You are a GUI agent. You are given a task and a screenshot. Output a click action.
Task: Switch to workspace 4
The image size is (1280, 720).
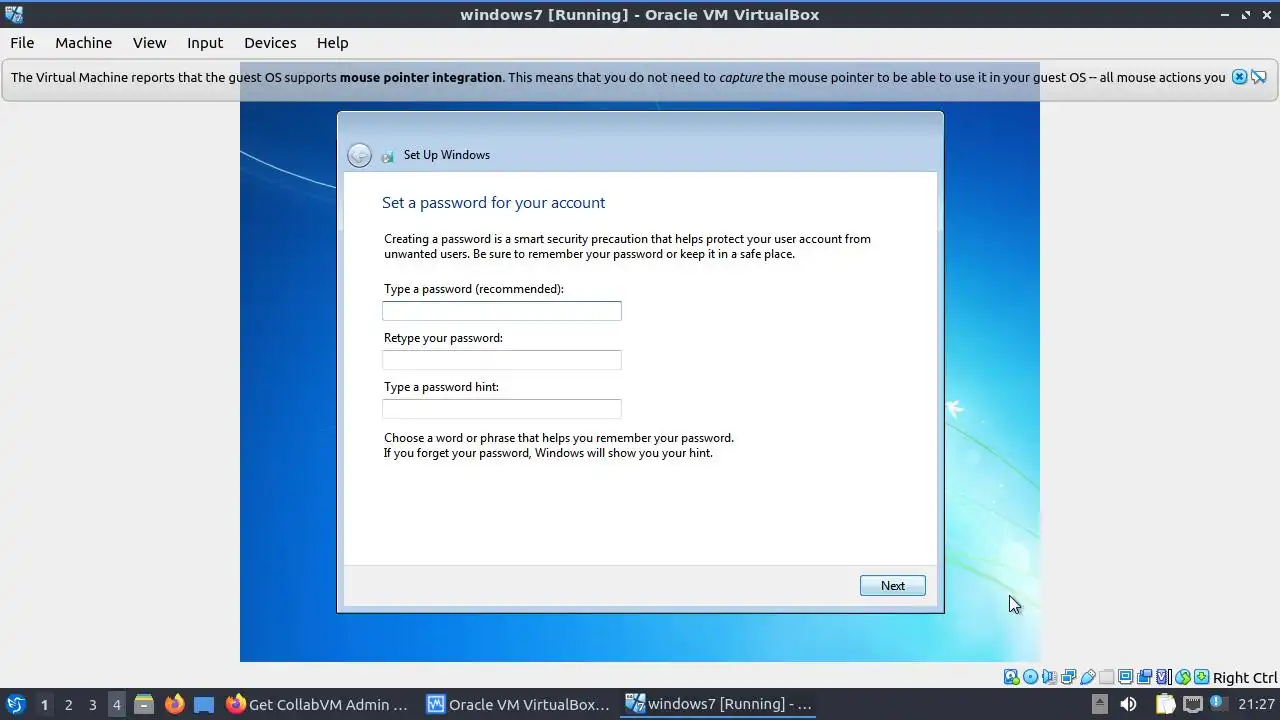(116, 704)
